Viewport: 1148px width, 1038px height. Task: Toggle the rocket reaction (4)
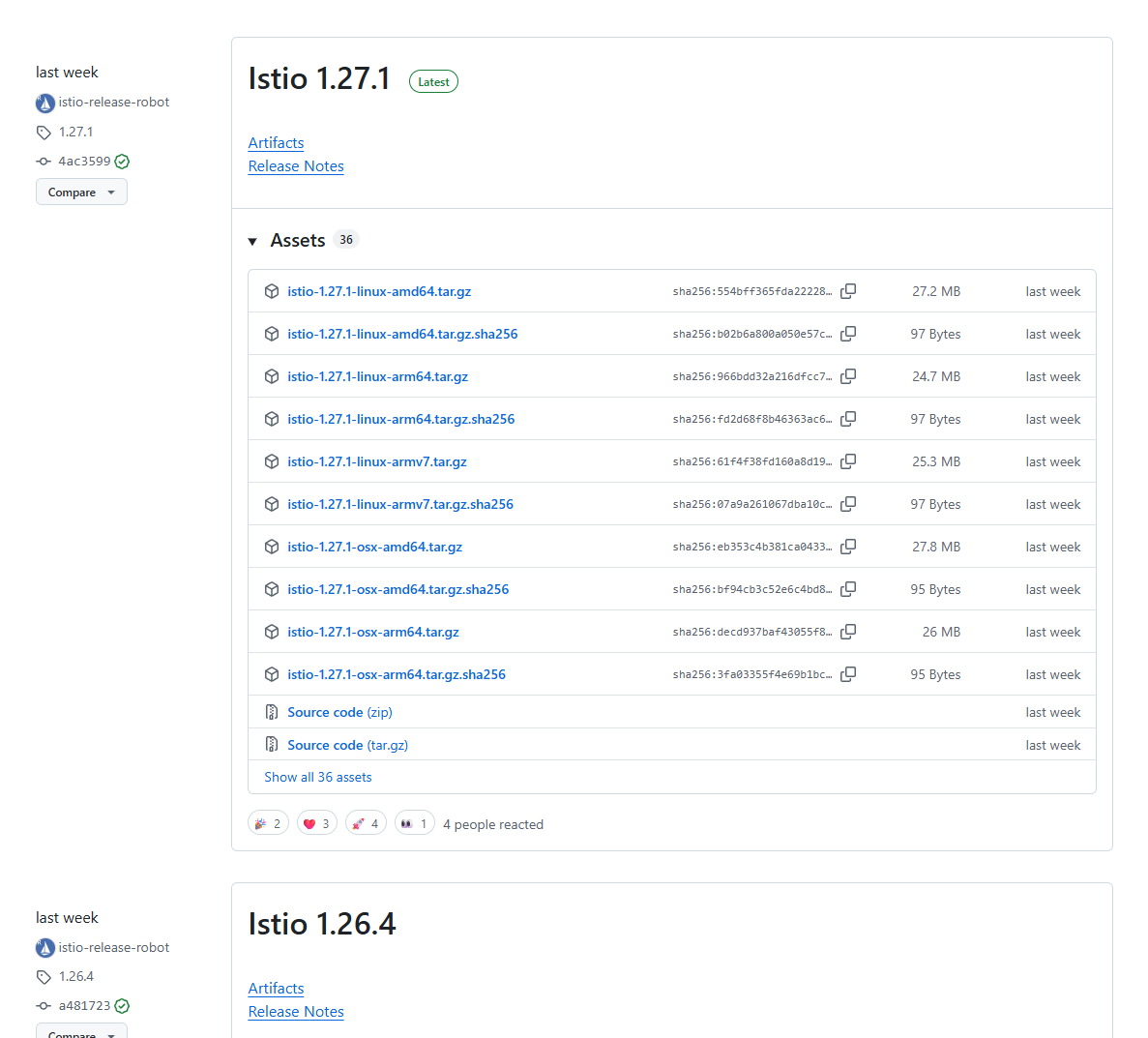(x=366, y=823)
